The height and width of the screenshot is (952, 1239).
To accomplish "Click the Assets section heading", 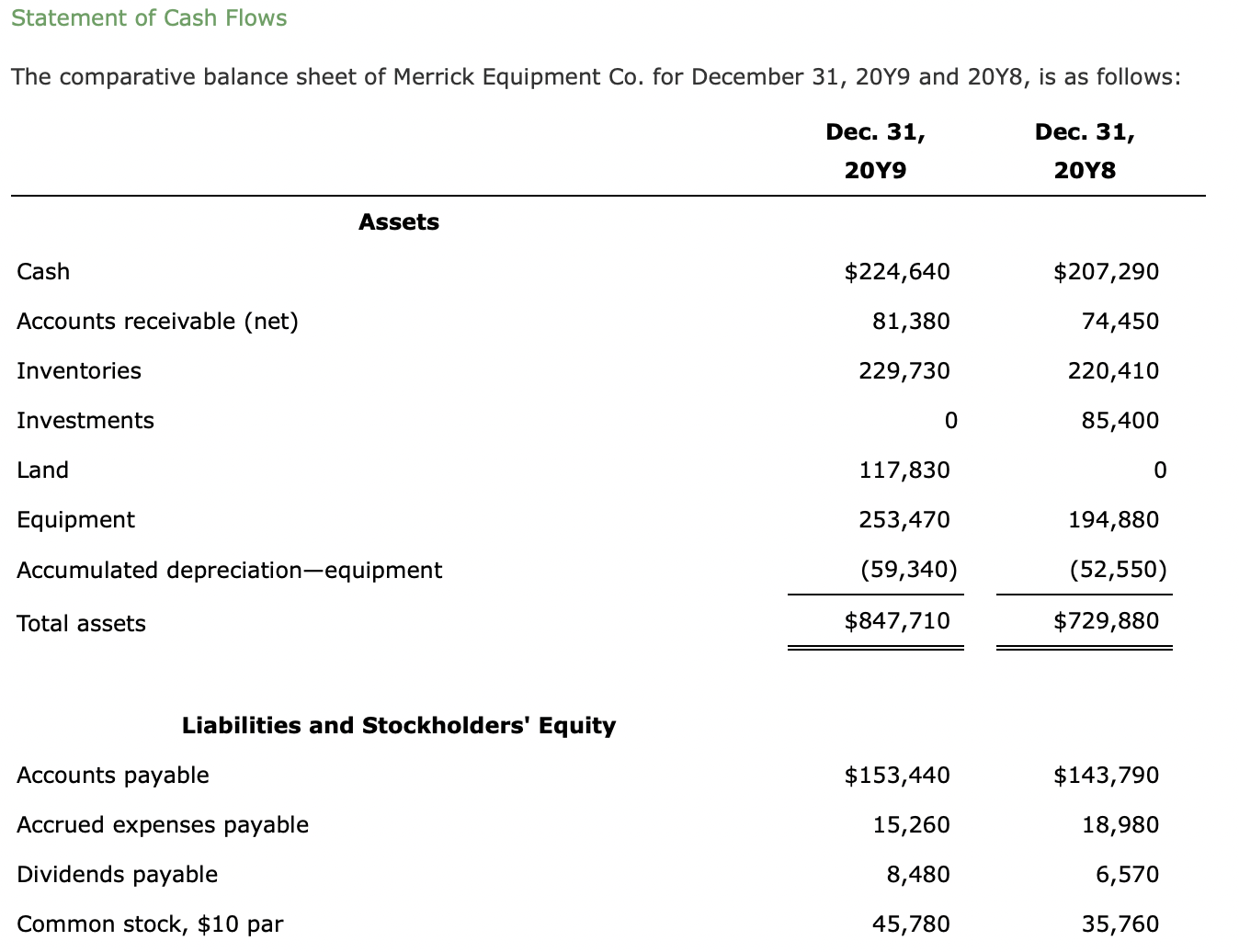I will click(x=399, y=221).
